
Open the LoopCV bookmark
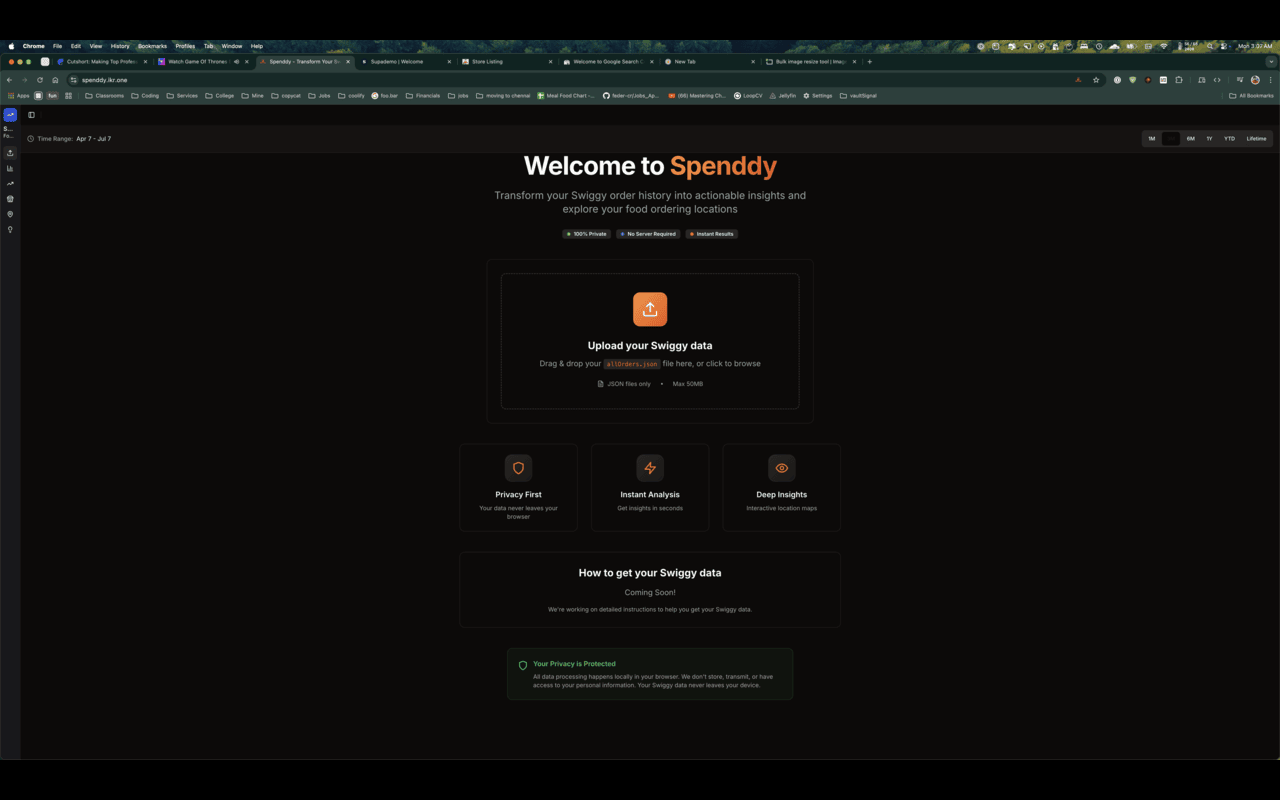coord(748,96)
